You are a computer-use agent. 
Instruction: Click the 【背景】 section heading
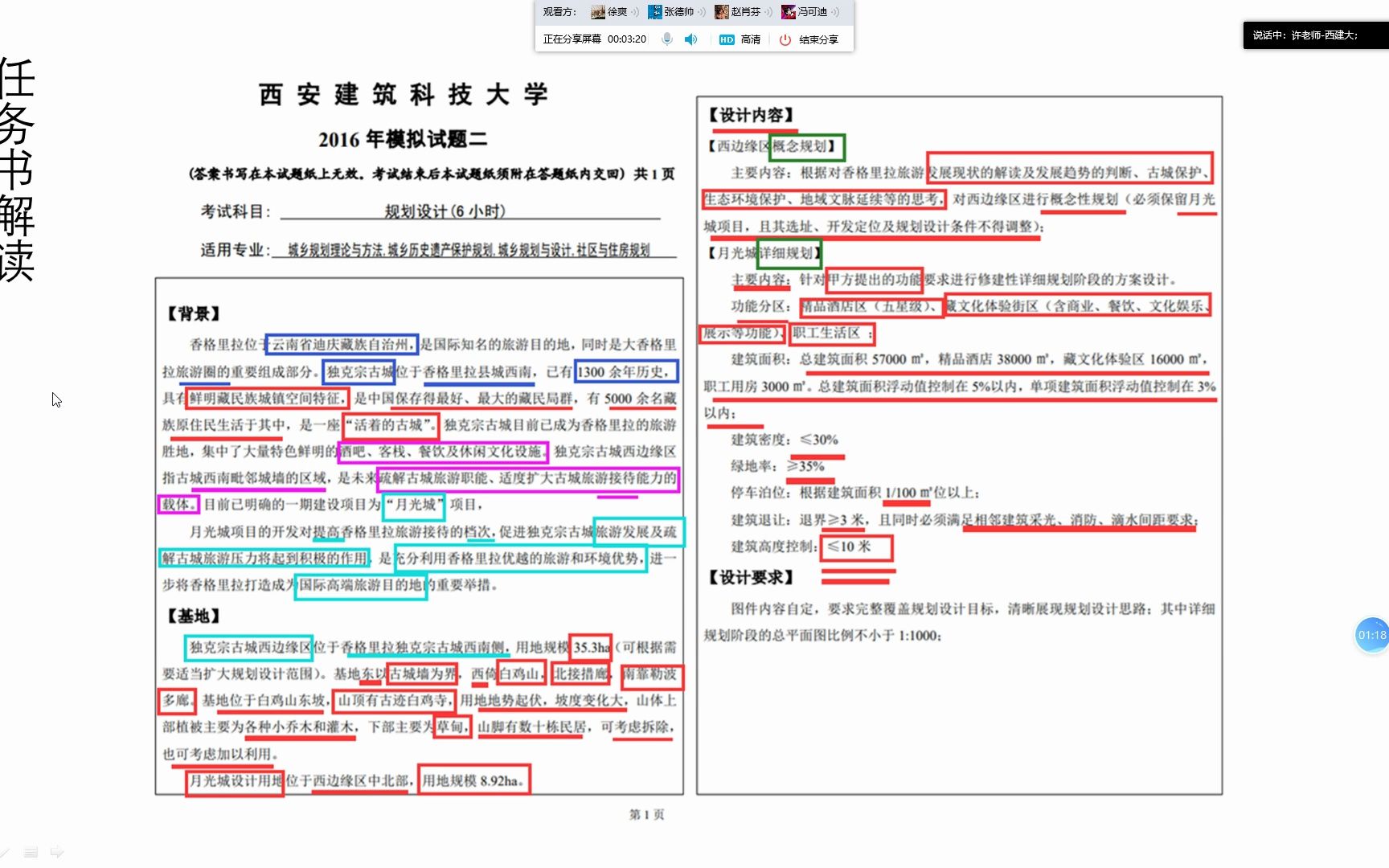(193, 313)
